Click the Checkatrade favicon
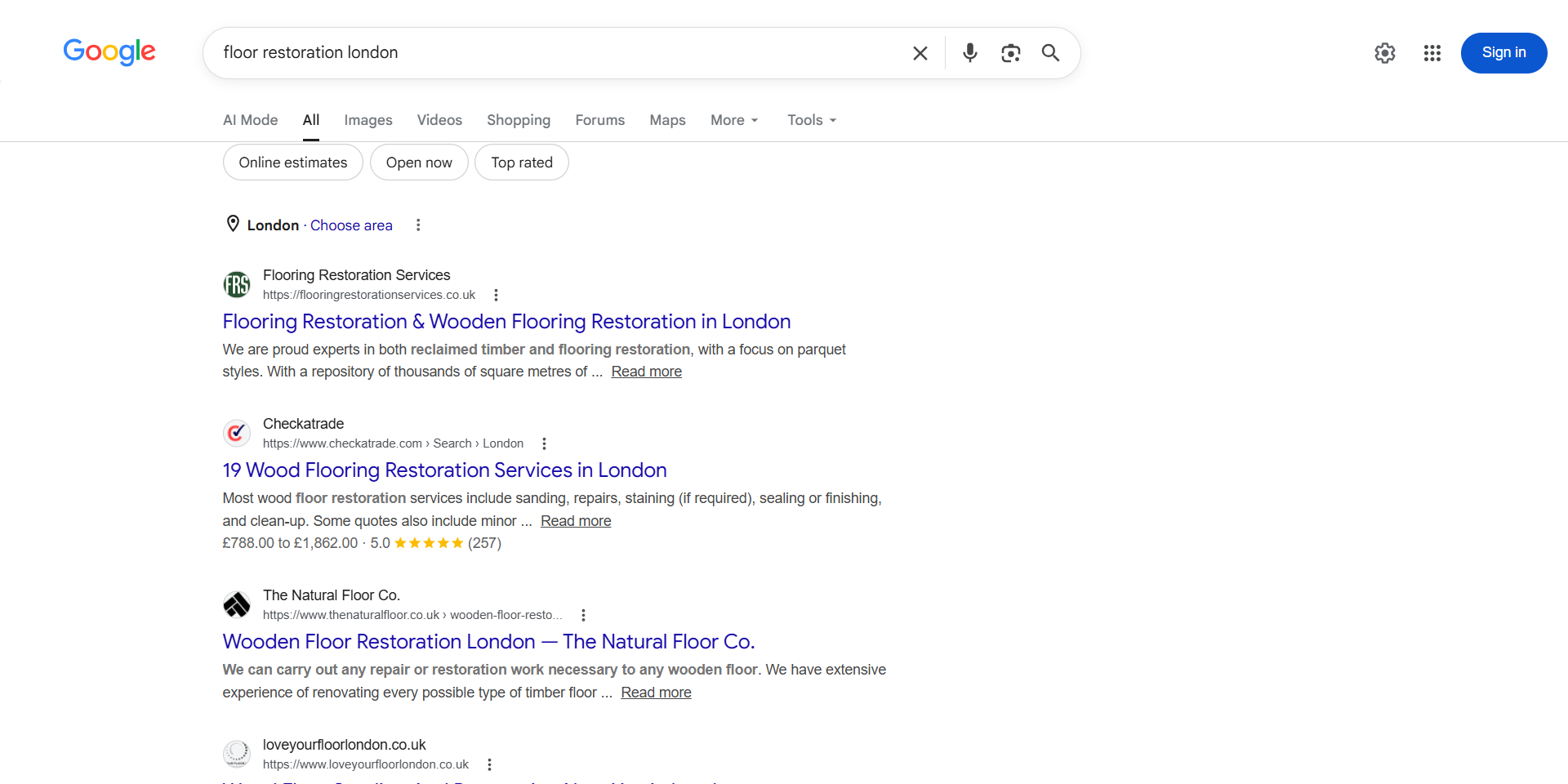The height and width of the screenshot is (784, 1568). click(237, 434)
